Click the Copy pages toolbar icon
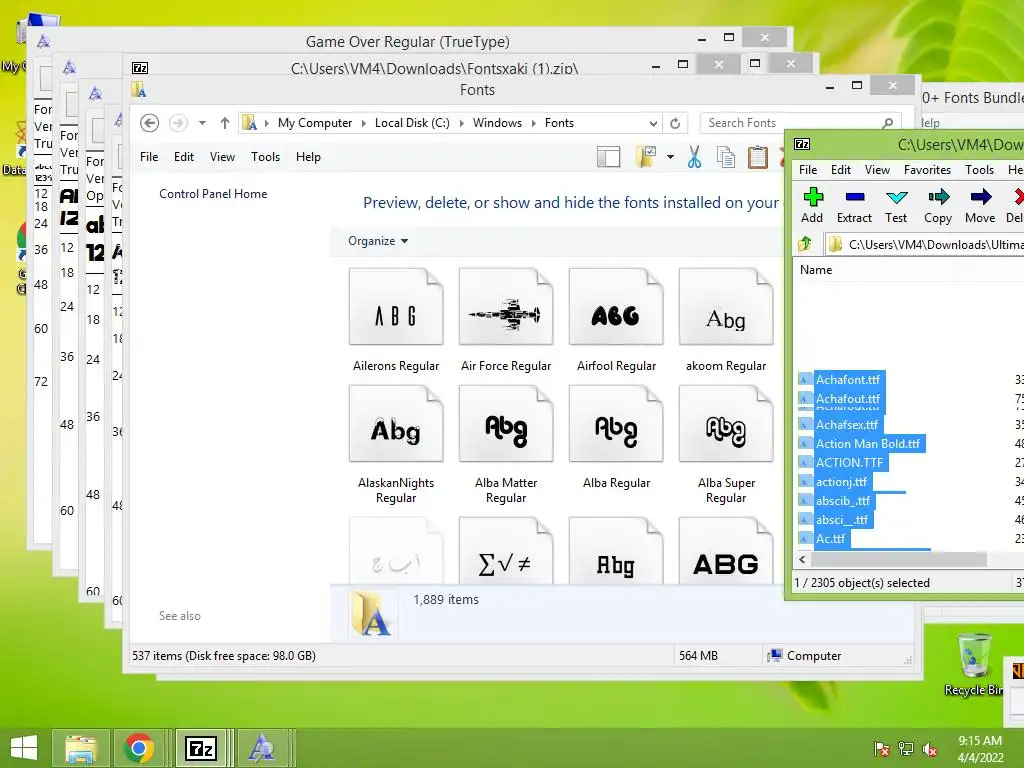The width and height of the screenshot is (1024, 768). tap(726, 157)
